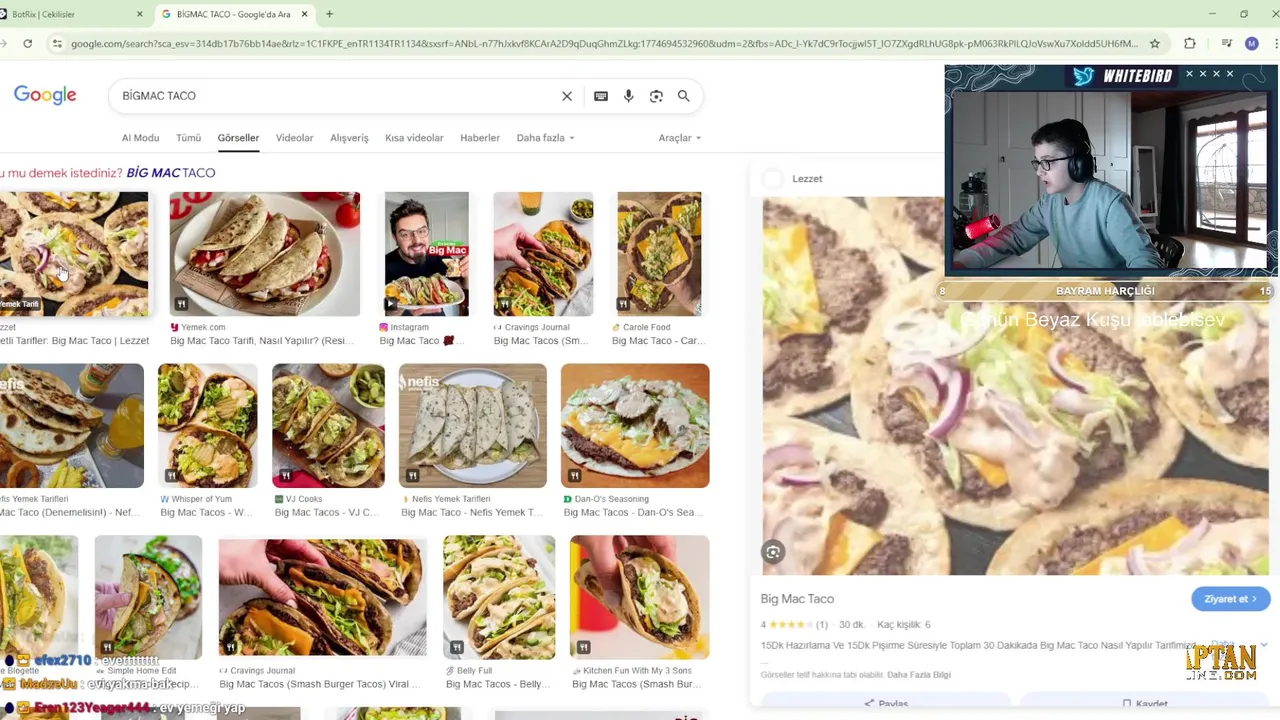This screenshot has height=720, width=1280.
Task: Switch to the Videolar tab
Action: pos(294,138)
